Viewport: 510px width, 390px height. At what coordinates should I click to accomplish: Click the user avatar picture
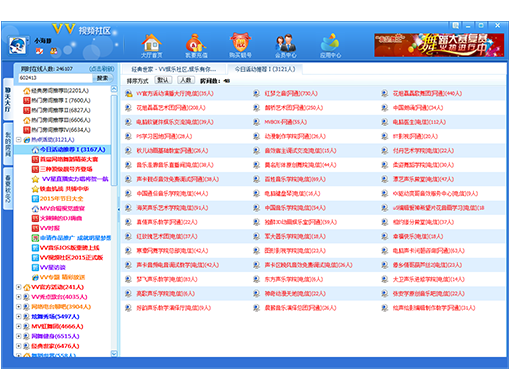18,45
